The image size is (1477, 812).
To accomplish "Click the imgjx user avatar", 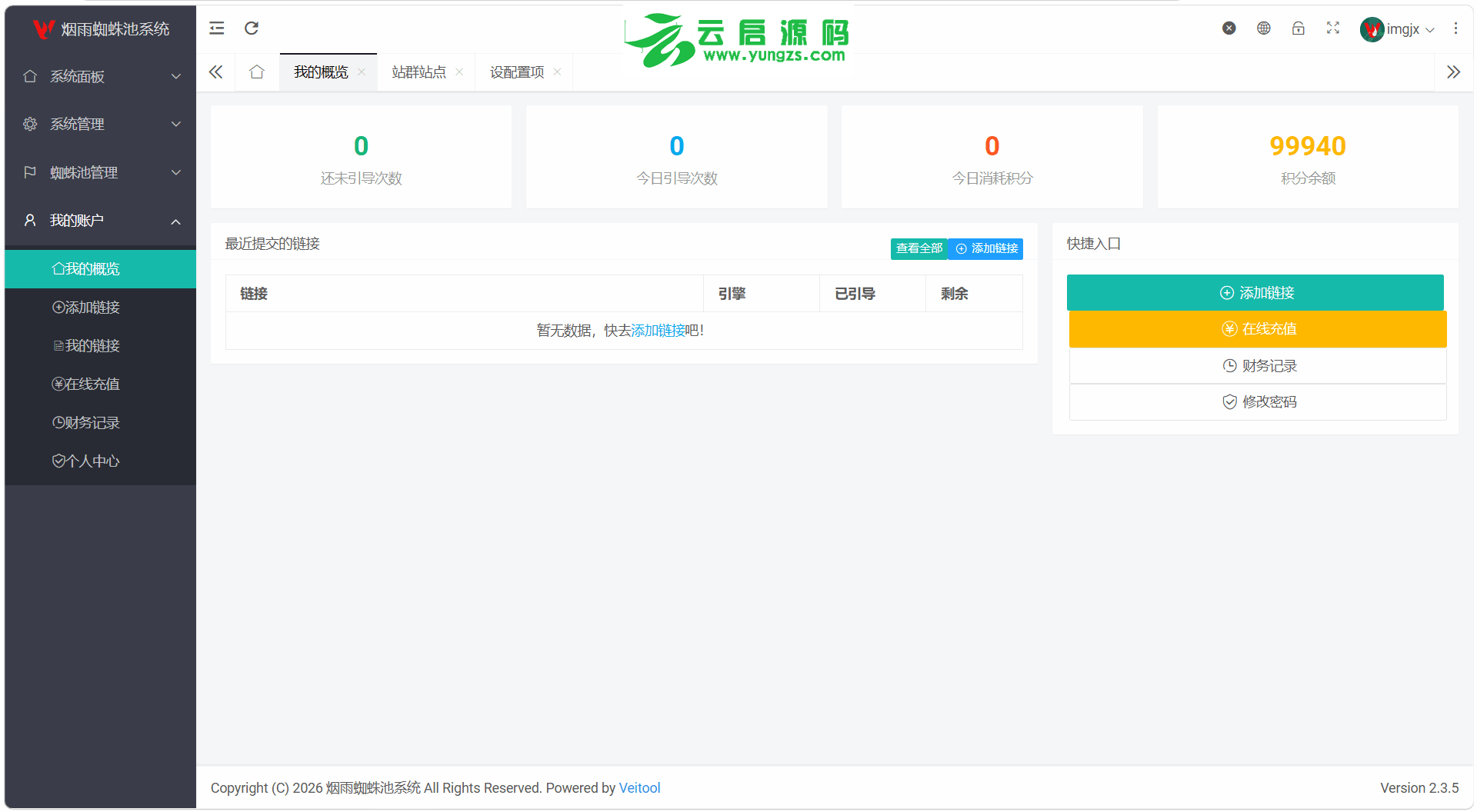I will tap(1372, 29).
